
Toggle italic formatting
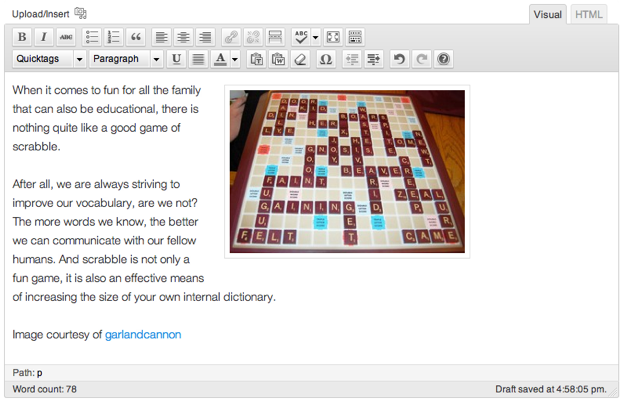(44, 37)
